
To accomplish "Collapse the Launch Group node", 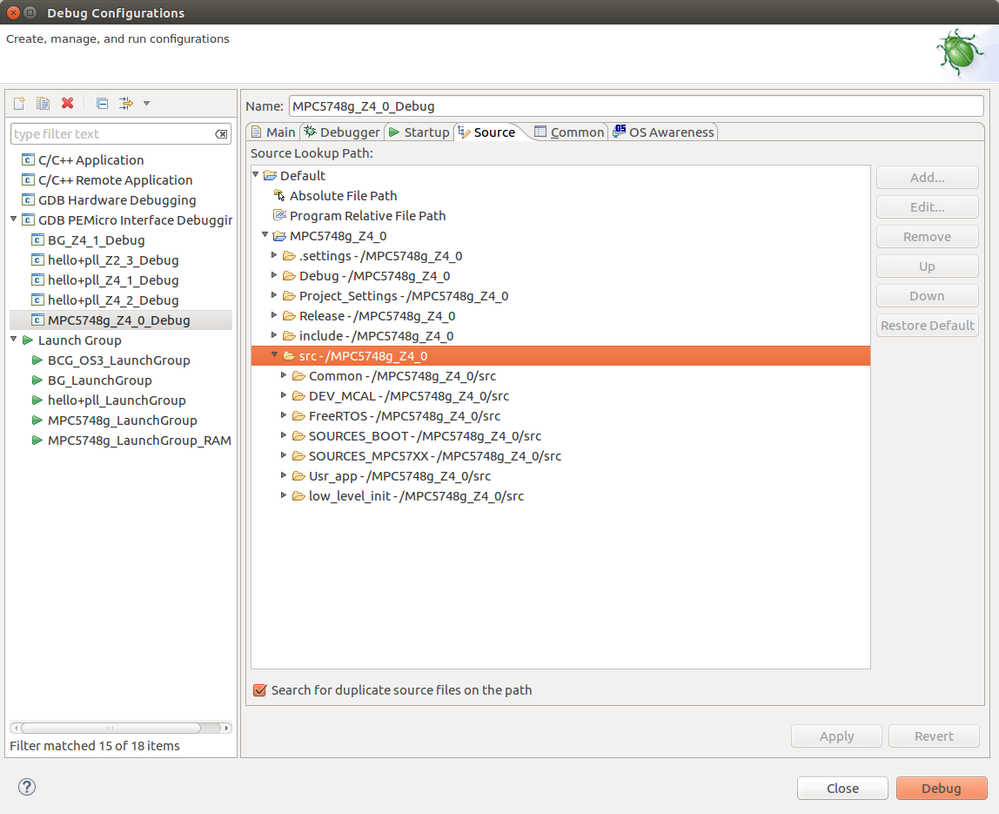I will pyautogui.click(x=13, y=339).
